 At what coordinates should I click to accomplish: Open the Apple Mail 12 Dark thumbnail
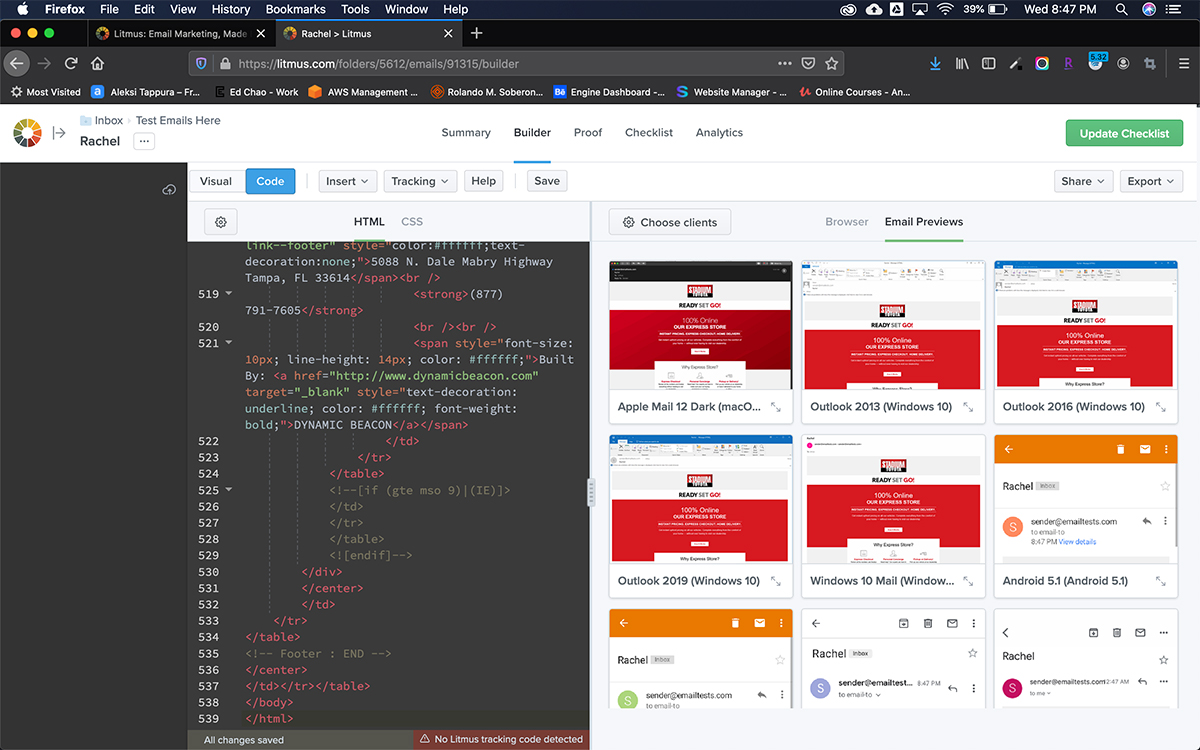[x=701, y=326]
